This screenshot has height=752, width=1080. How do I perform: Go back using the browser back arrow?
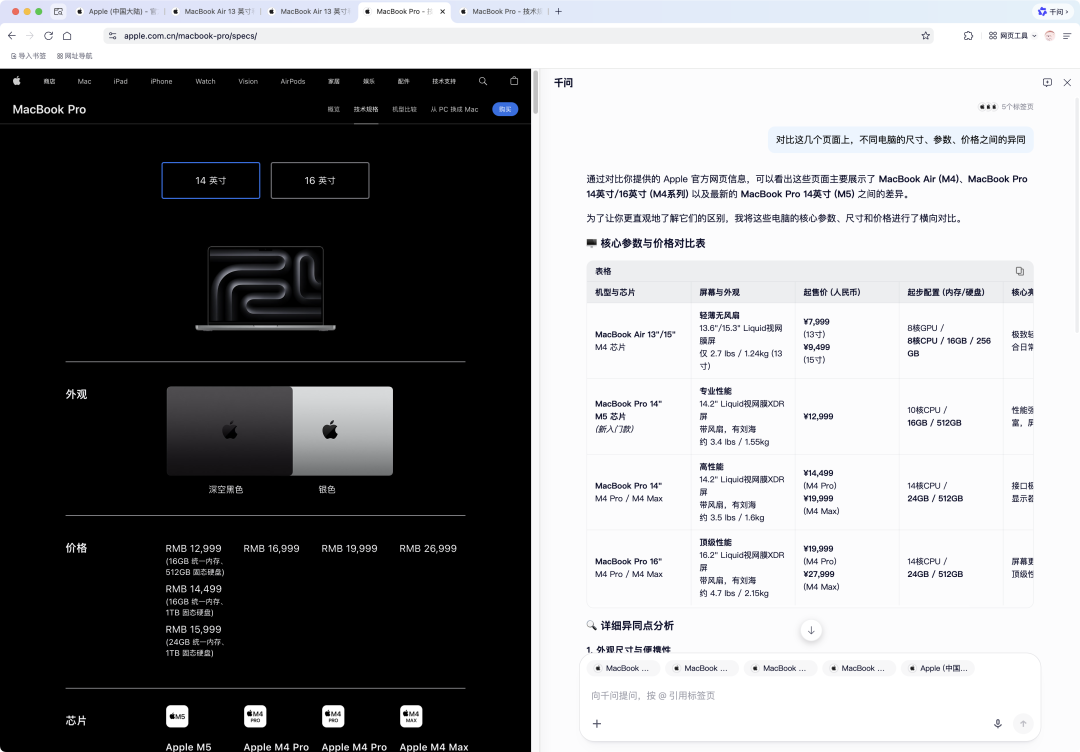point(12,36)
